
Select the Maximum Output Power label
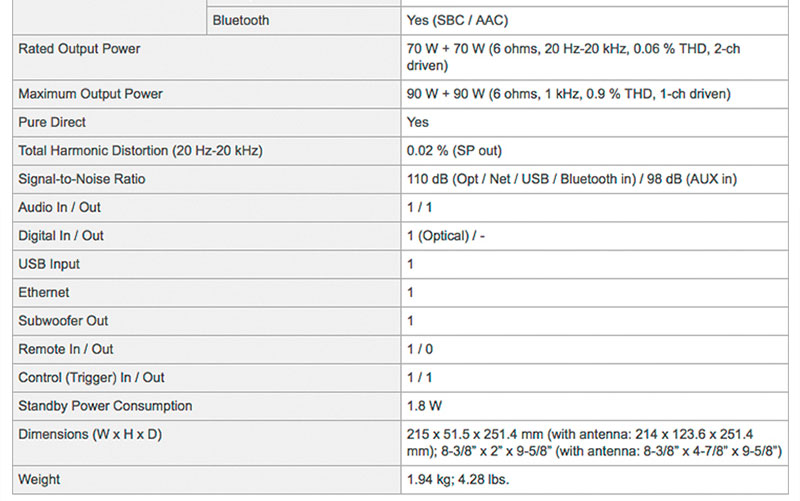pyautogui.click(x=90, y=94)
